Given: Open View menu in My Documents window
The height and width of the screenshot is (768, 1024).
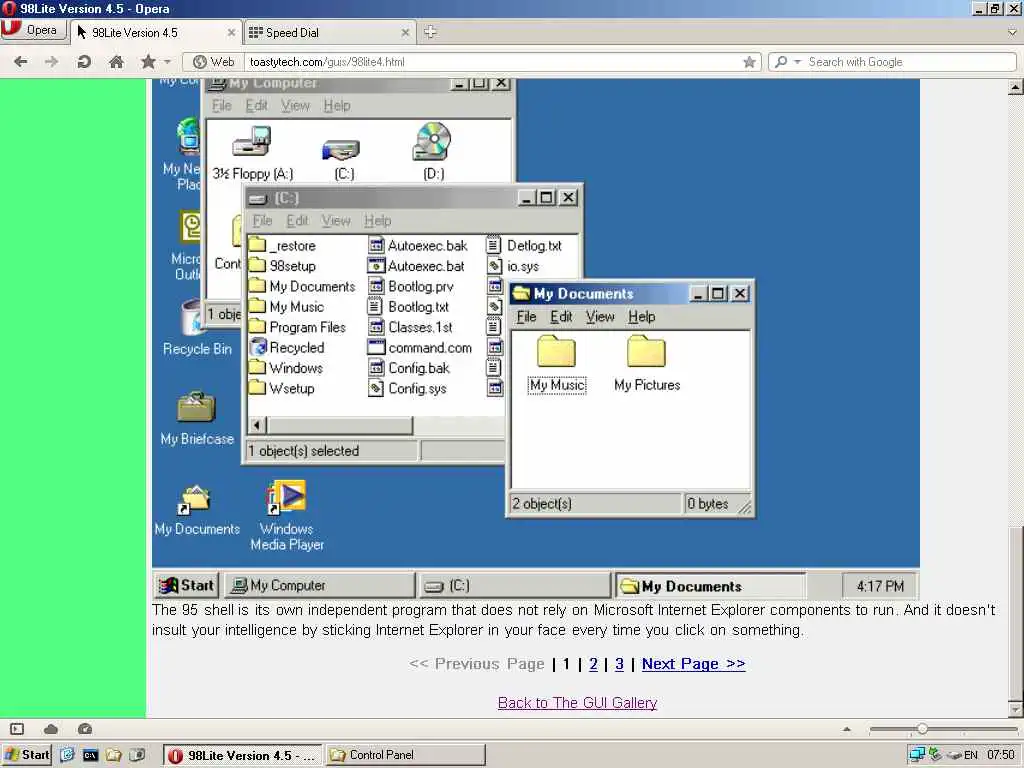Looking at the screenshot, I should click(x=600, y=317).
